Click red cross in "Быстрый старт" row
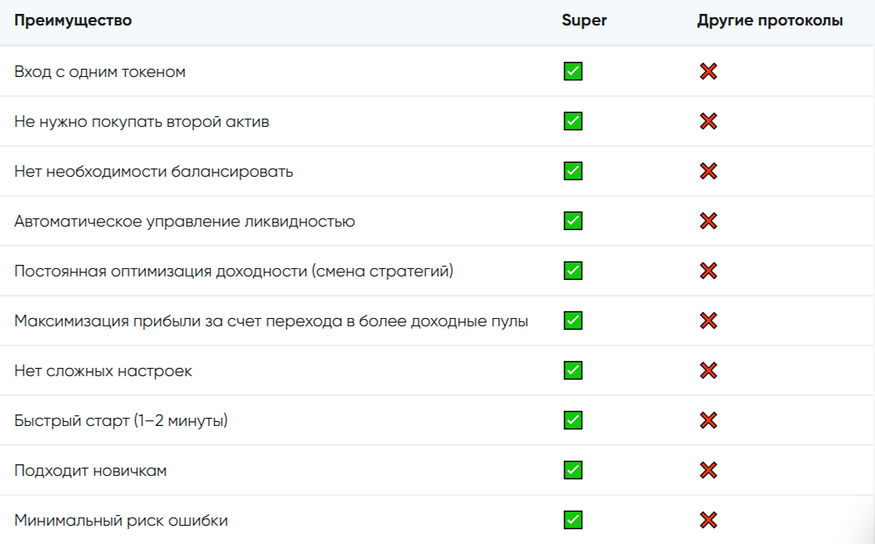The image size is (875, 544). click(708, 420)
